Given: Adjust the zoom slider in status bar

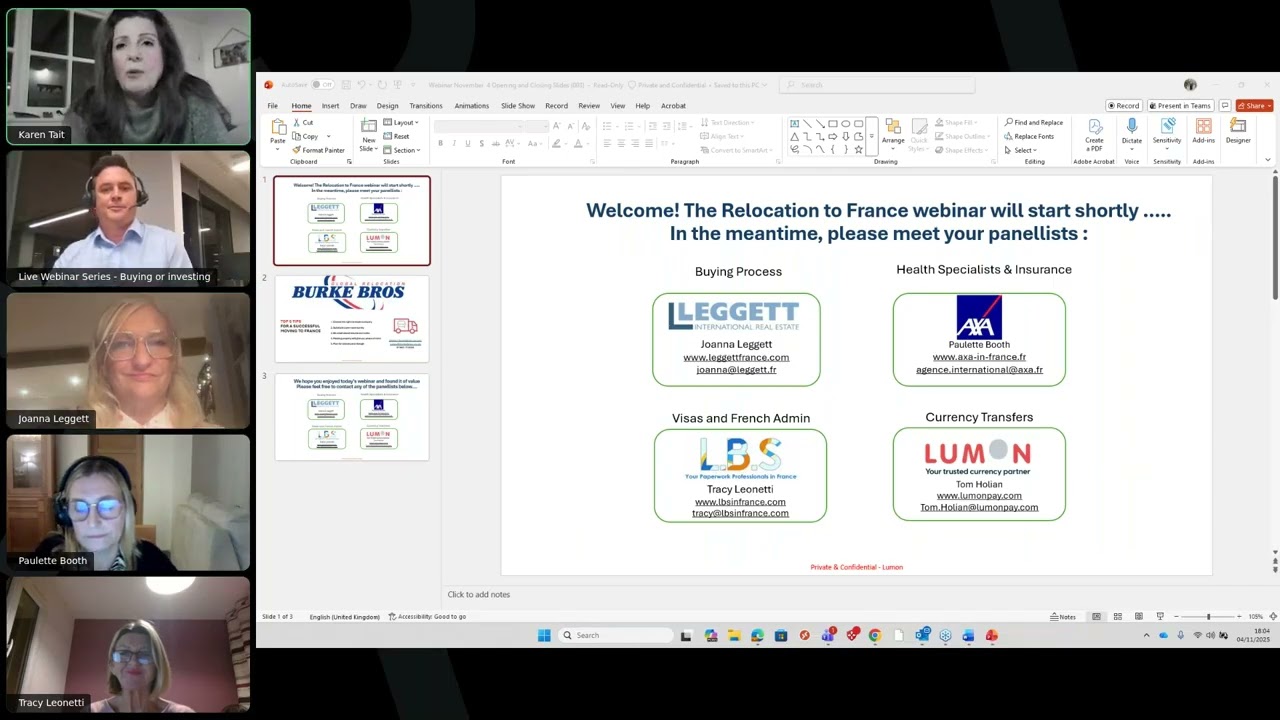Looking at the screenshot, I should [1208, 617].
